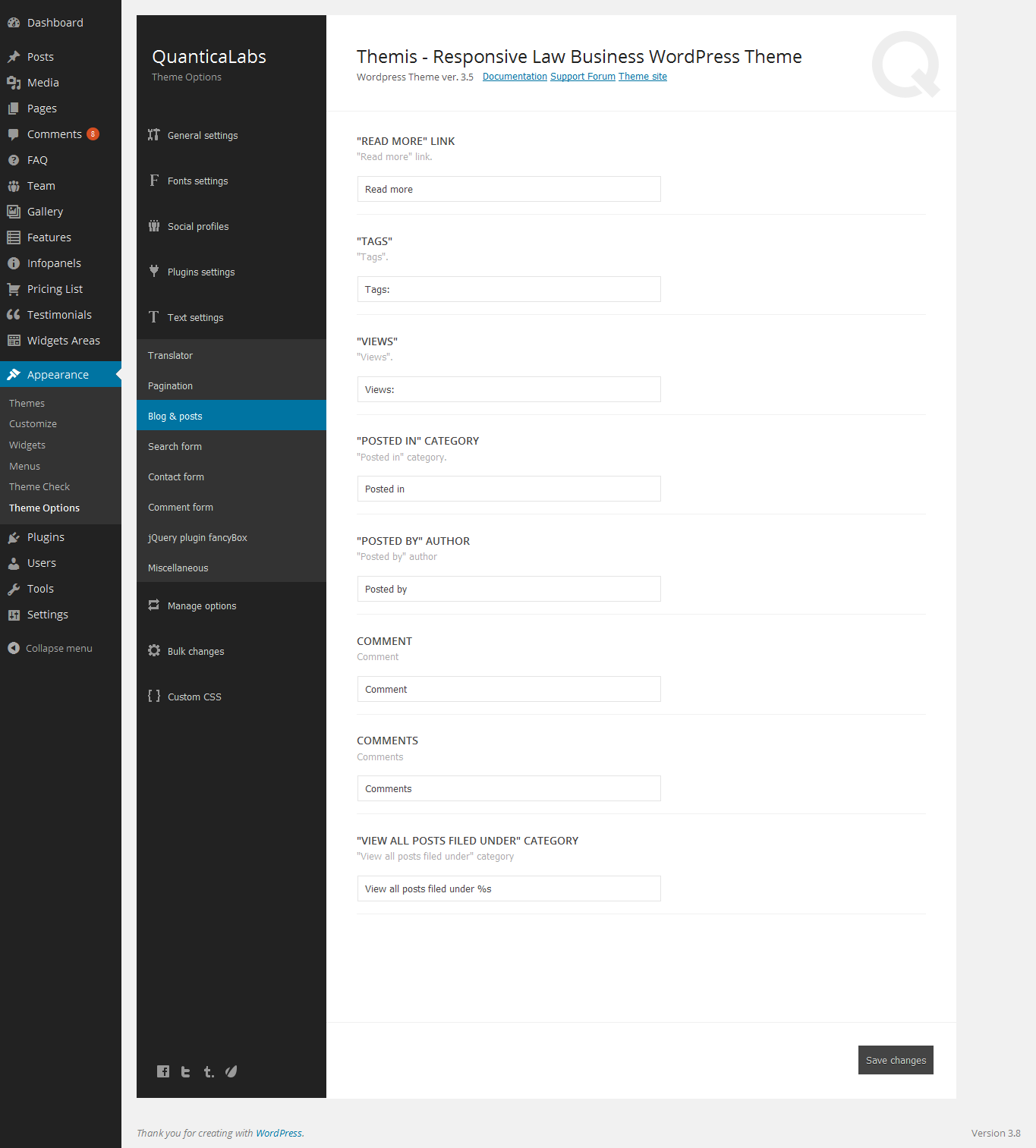Click the FAQ question mark icon

coord(14,160)
